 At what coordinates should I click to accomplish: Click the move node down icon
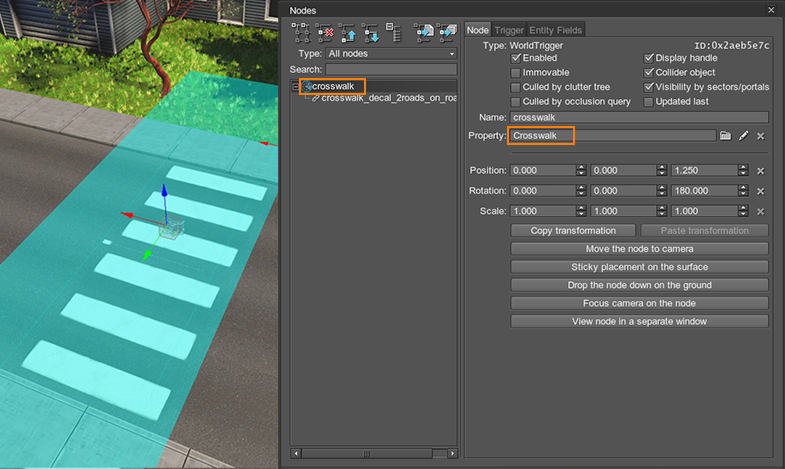(371, 32)
